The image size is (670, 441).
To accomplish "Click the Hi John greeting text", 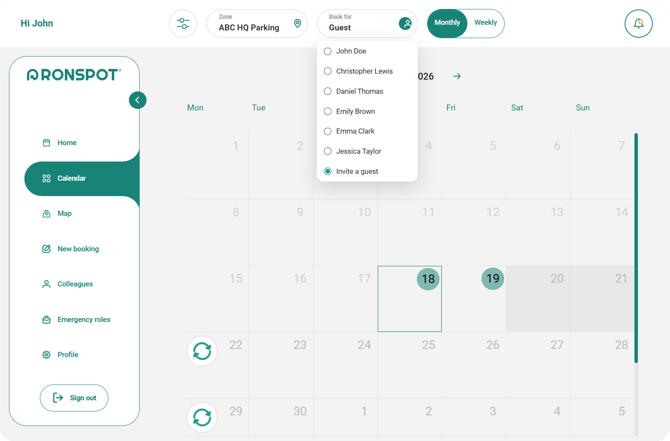I will [37, 23].
